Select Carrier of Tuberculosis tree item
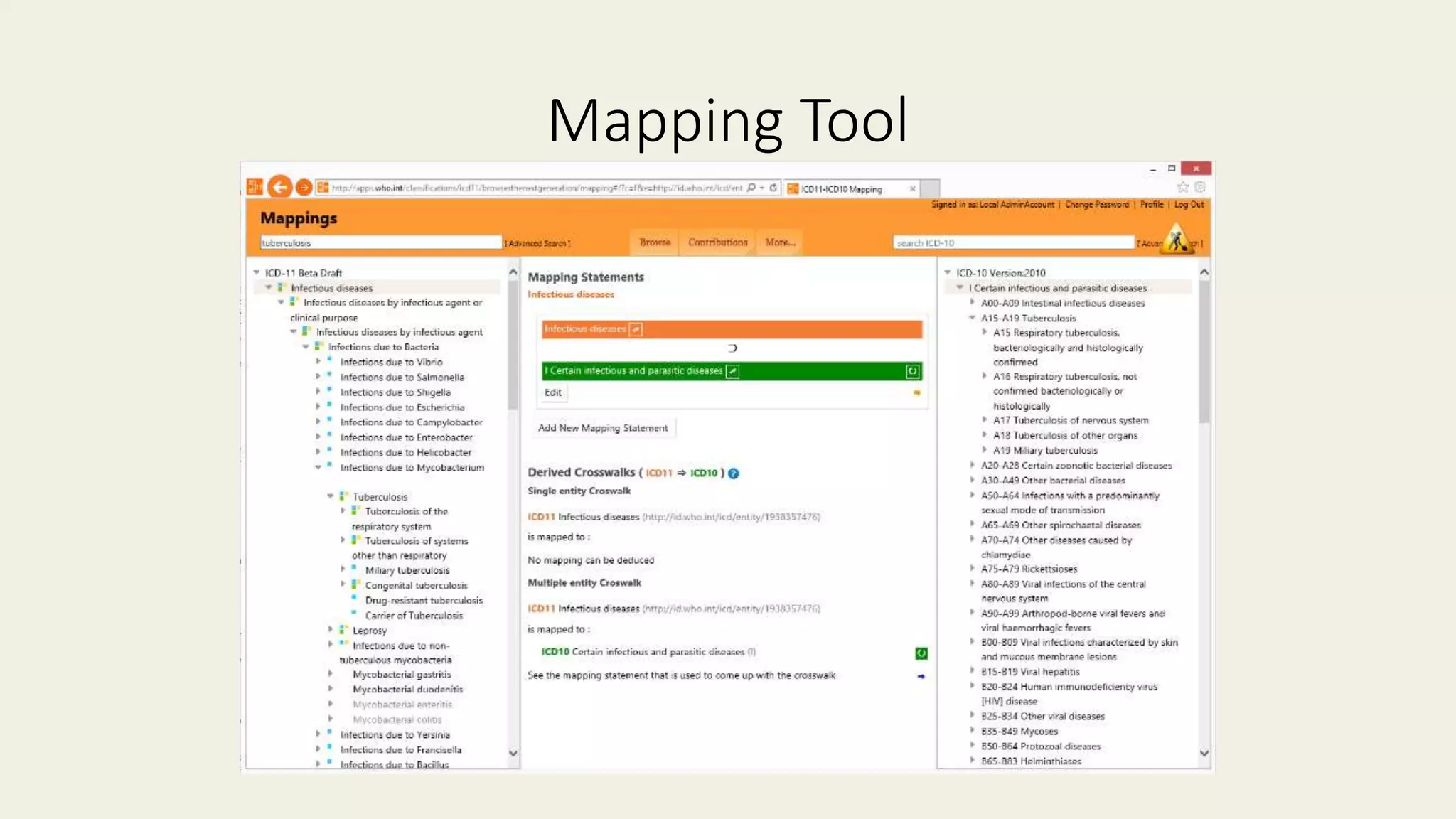Image resolution: width=1456 pixels, height=819 pixels. tap(414, 616)
